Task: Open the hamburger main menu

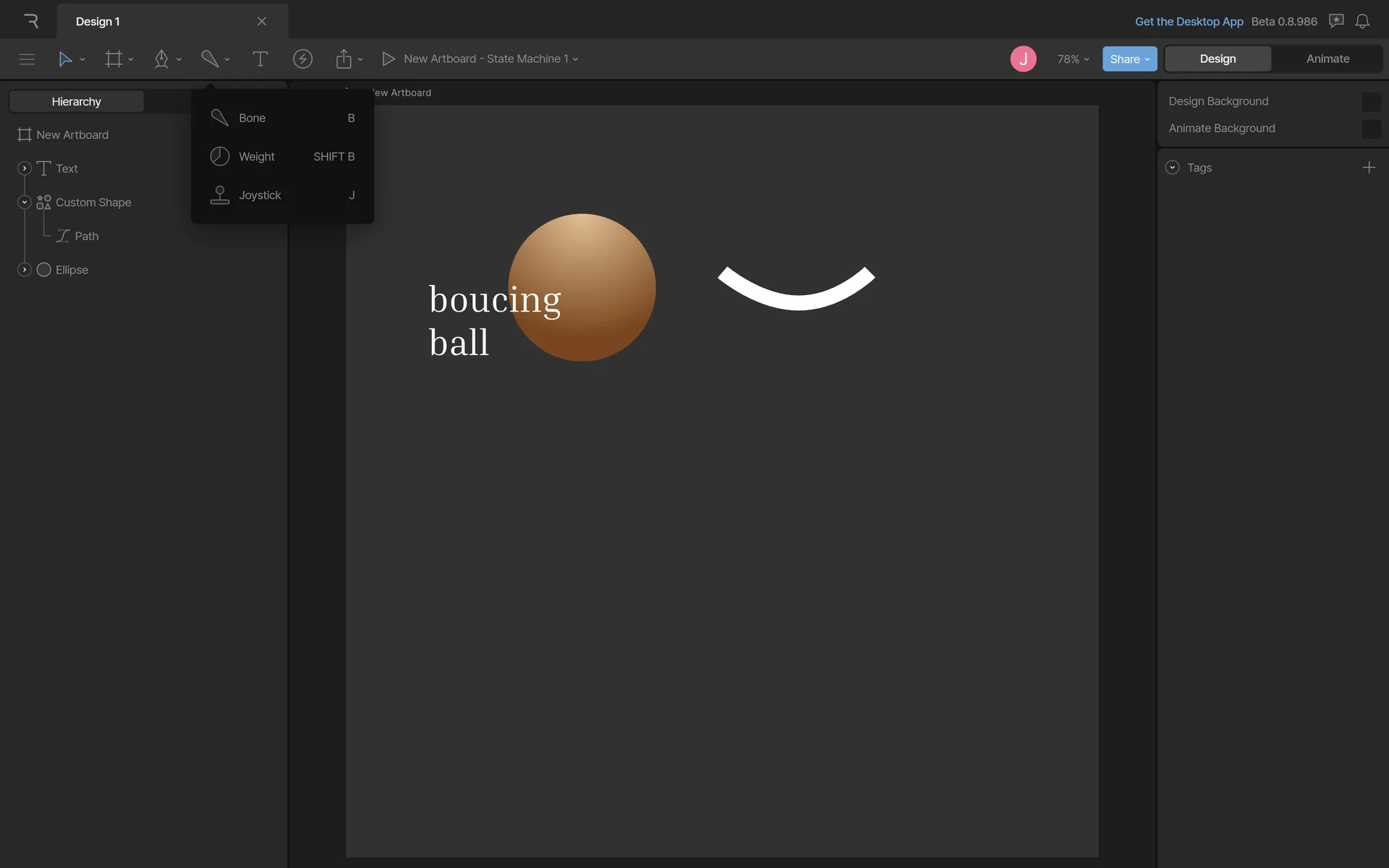Action: (27, 59)
